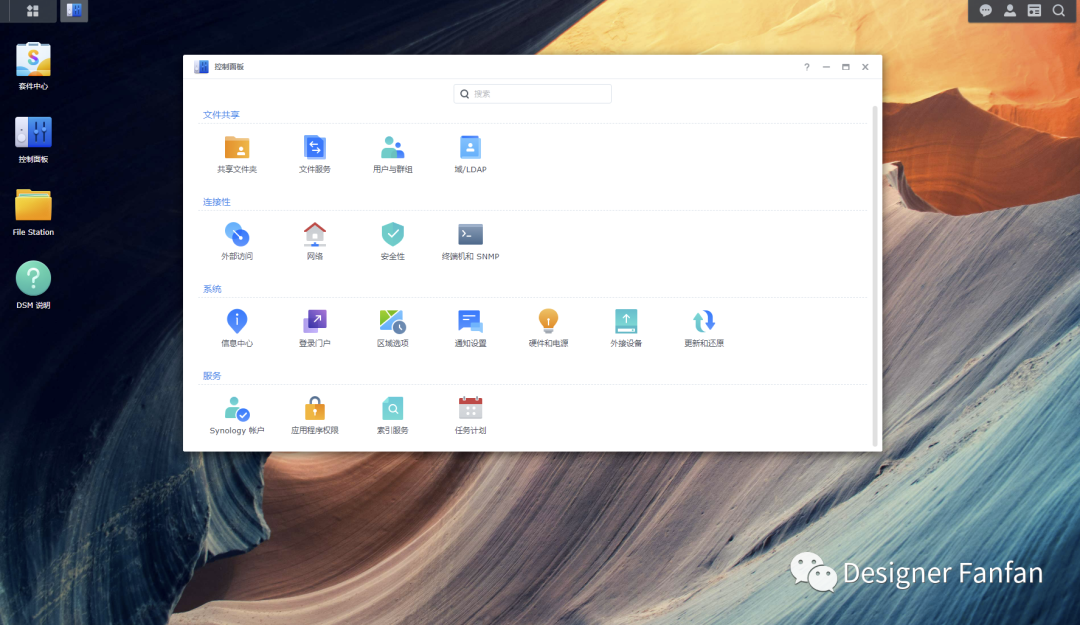This screenshot has width=1080, height=625.
Task: Open the Synology 帐户 account icon
Action: [x=237, y=408]
